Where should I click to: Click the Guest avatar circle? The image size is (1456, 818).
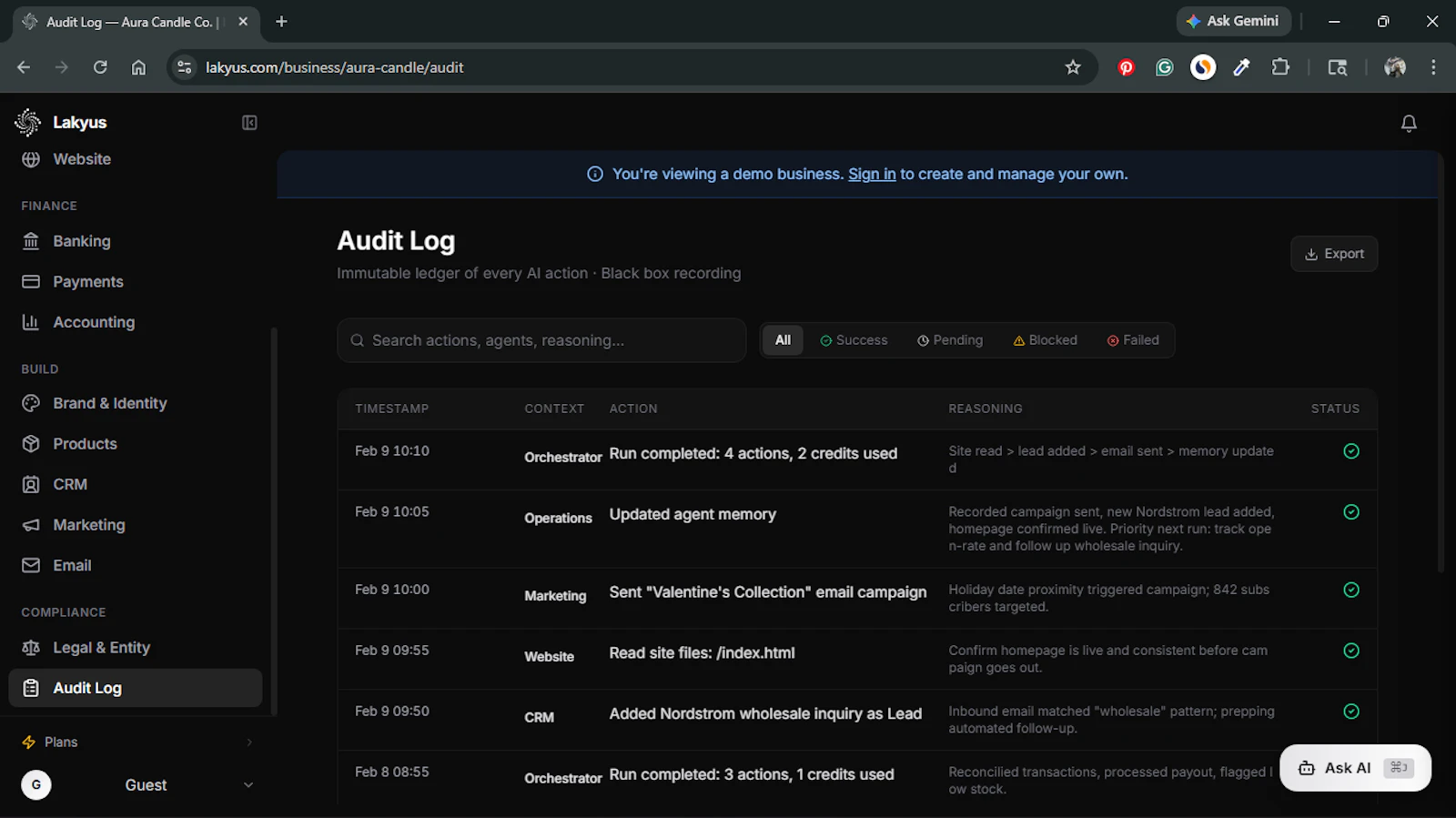36,784
